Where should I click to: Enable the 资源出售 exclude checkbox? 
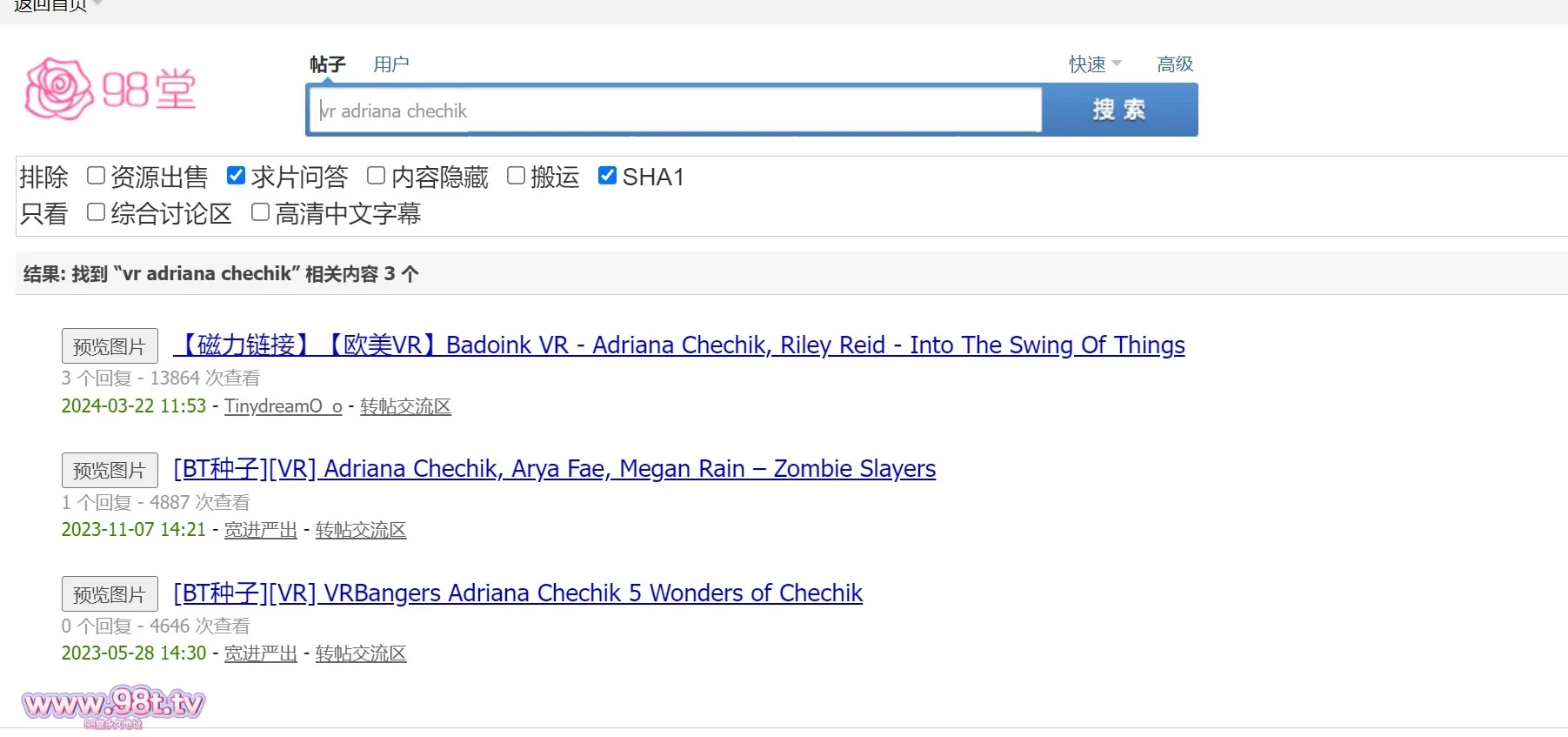tap(97, 176)
